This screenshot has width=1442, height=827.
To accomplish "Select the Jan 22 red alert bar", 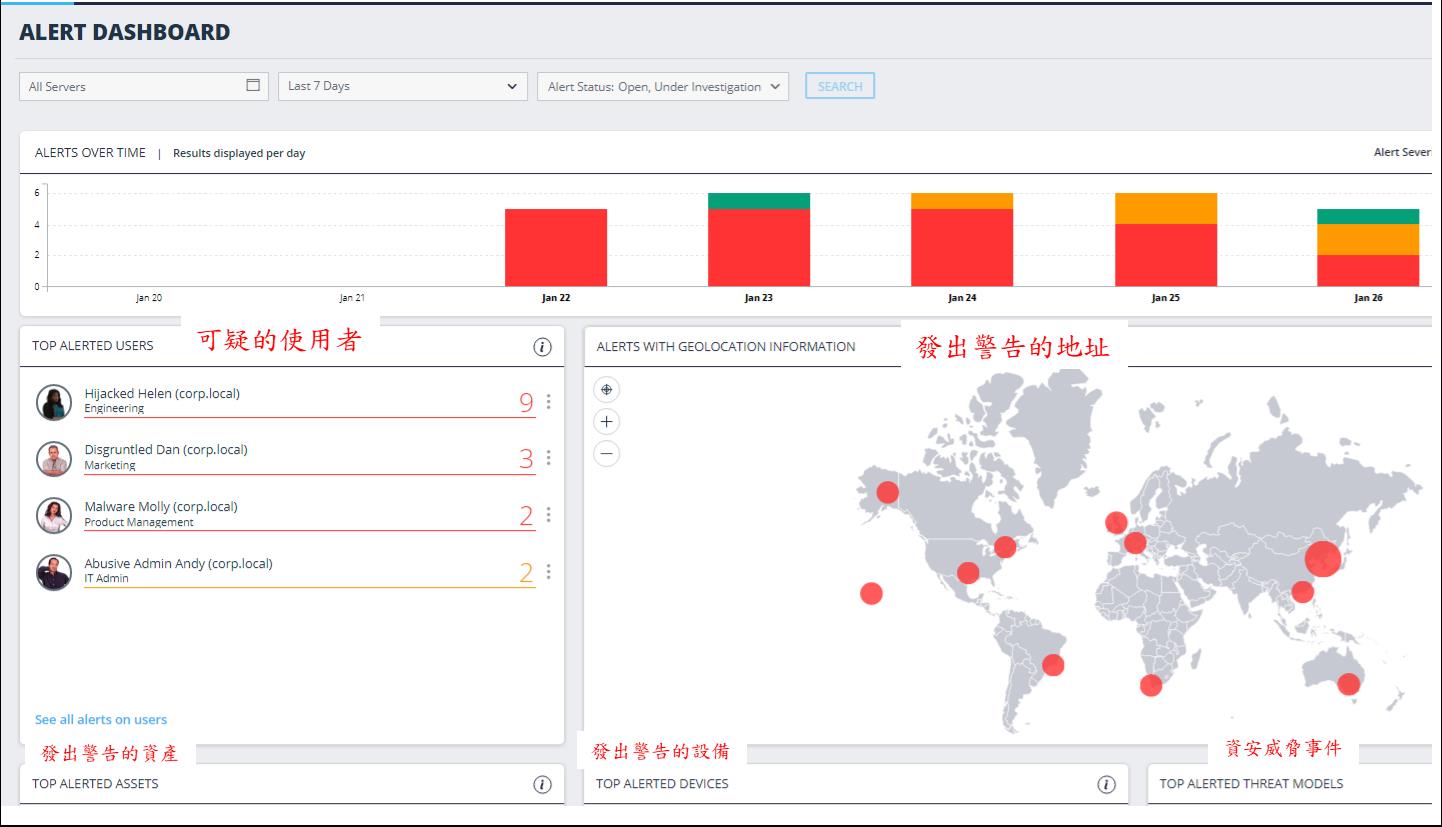I will [556, 247].
